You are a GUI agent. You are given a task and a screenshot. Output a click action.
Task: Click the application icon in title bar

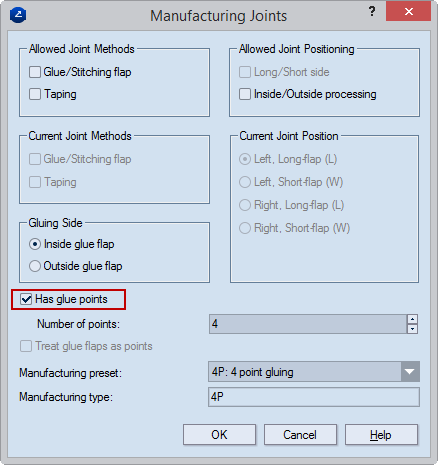click(x=18, y=15)
